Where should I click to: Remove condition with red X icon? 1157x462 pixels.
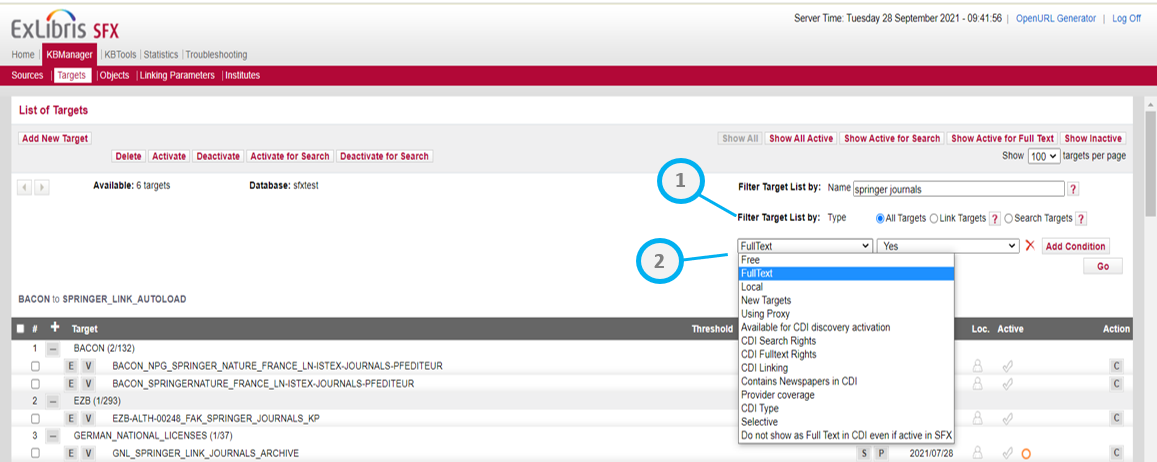(1030, 246)
